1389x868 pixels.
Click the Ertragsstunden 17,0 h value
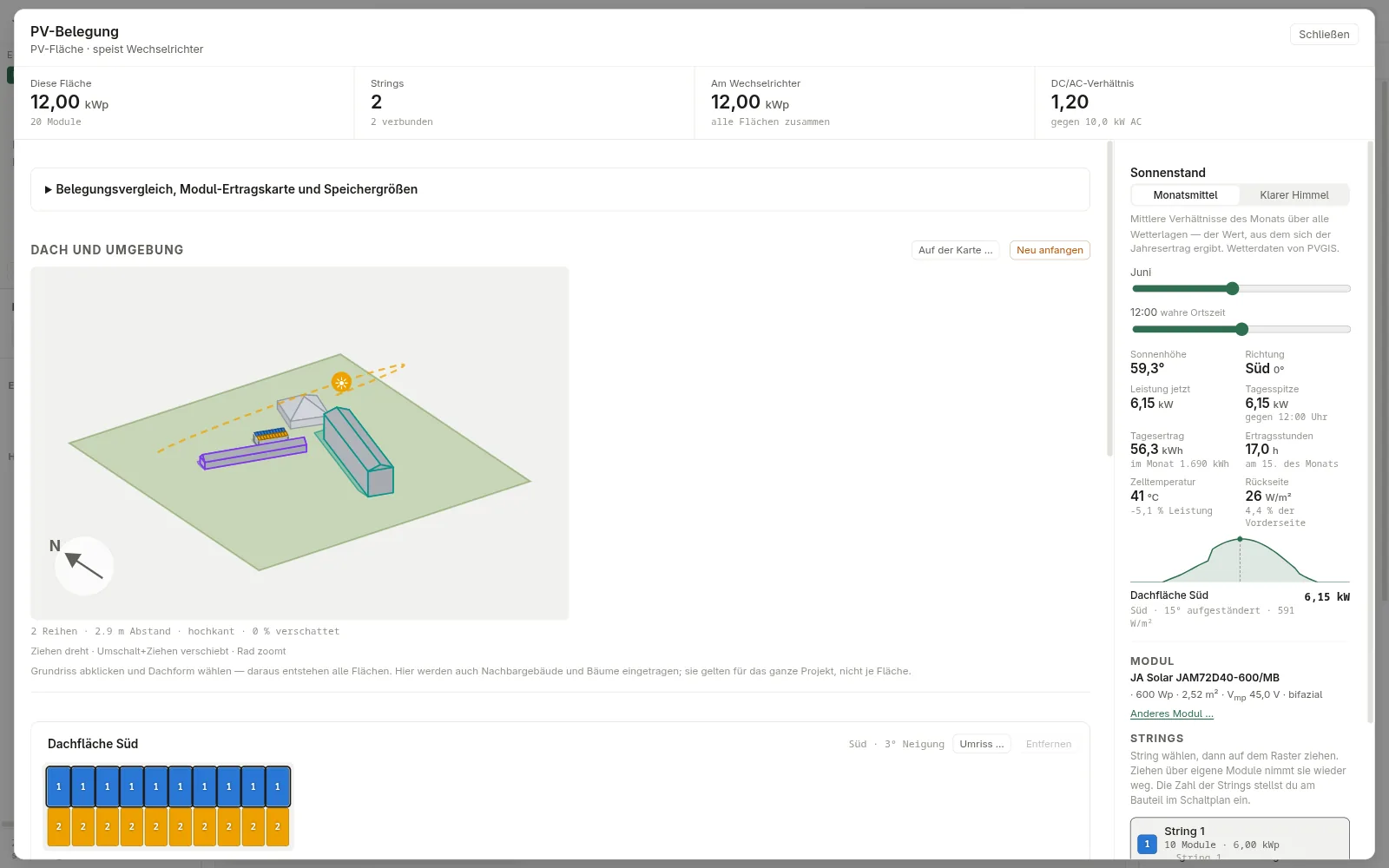click(x=1261, y=450)
